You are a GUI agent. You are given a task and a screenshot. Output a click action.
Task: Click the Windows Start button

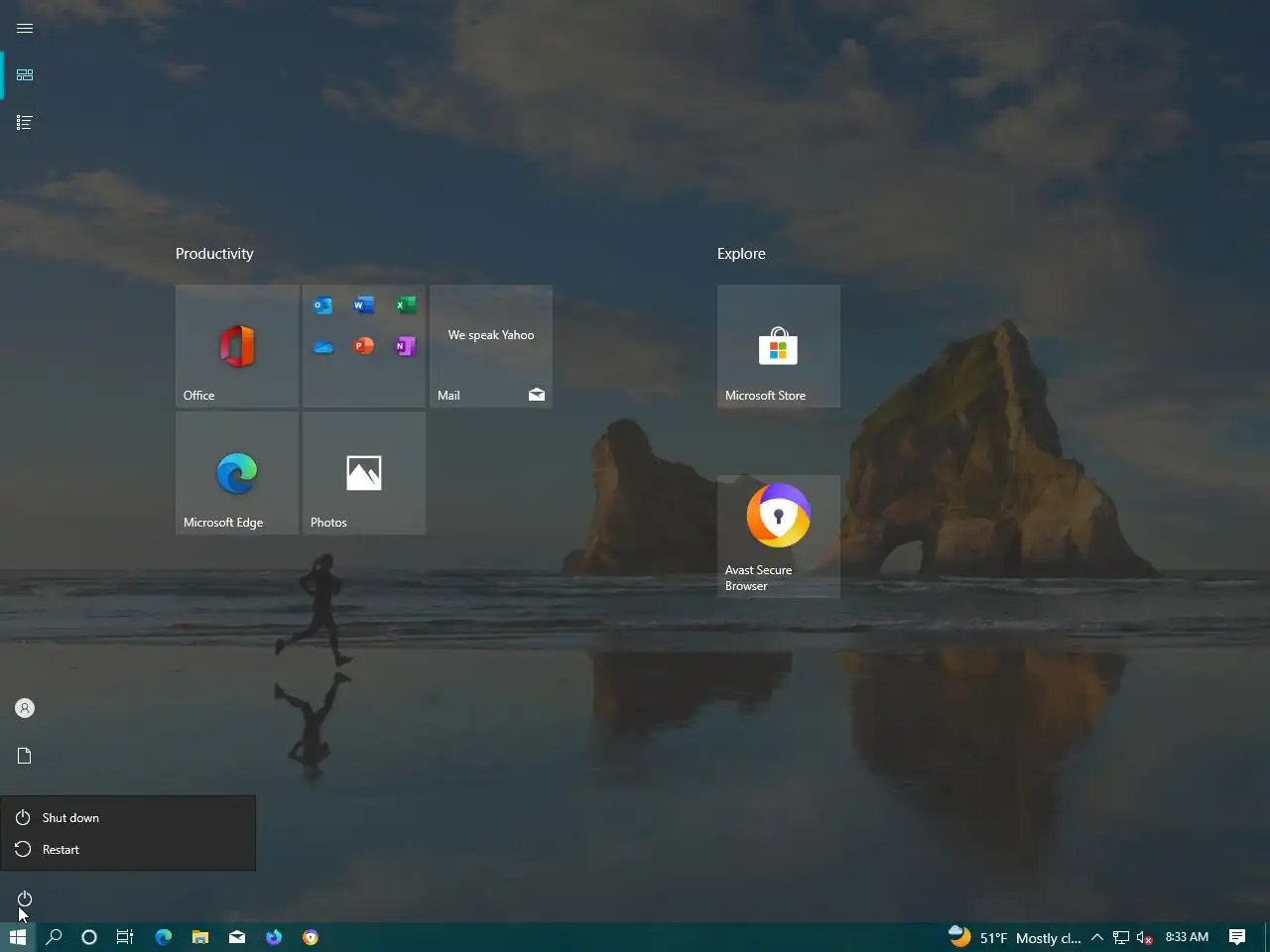pyautogui.click(x=18, y=937)
